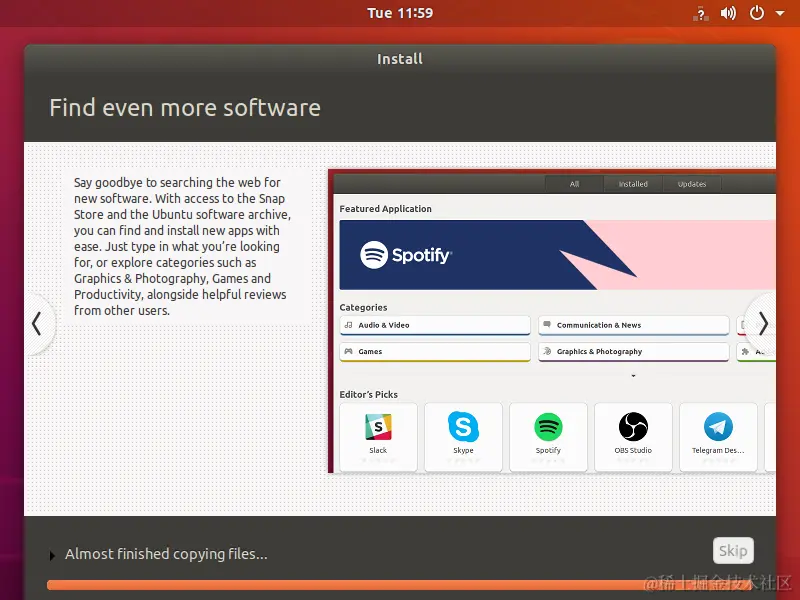Click the 'Categories' label
This screenshot has height=600, width=800.
363,308
